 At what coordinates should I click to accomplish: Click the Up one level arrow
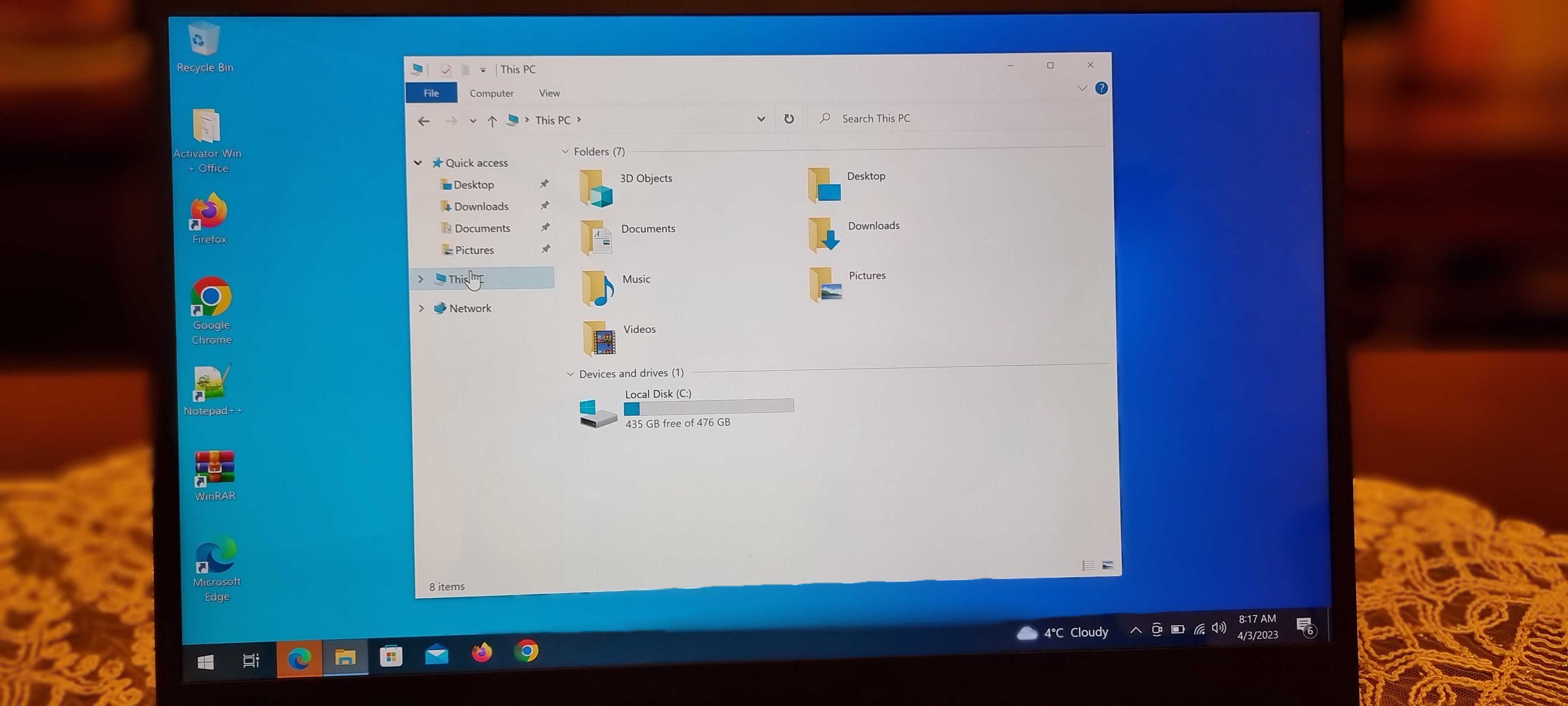click(492, 121)
